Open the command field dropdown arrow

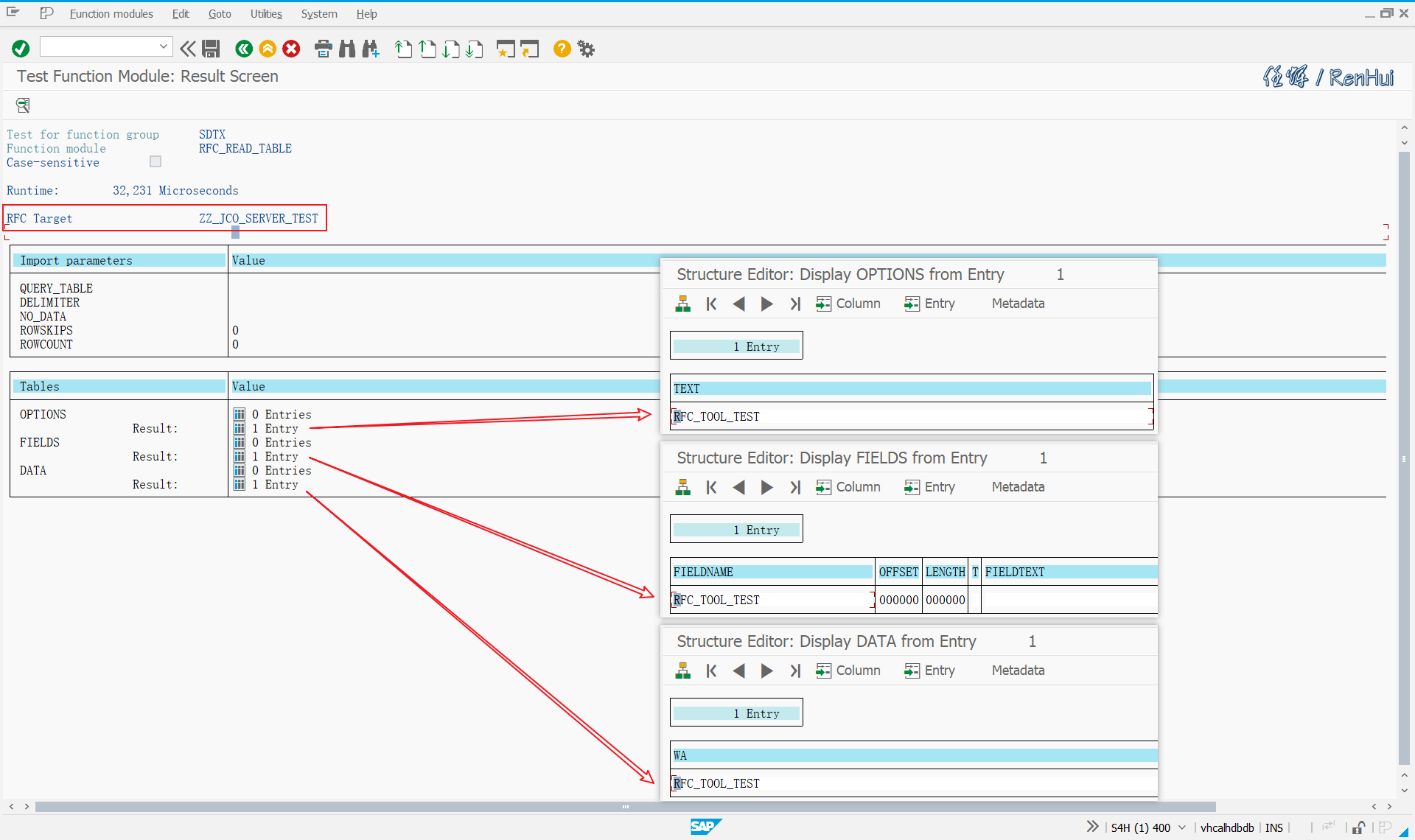[164, 46]
